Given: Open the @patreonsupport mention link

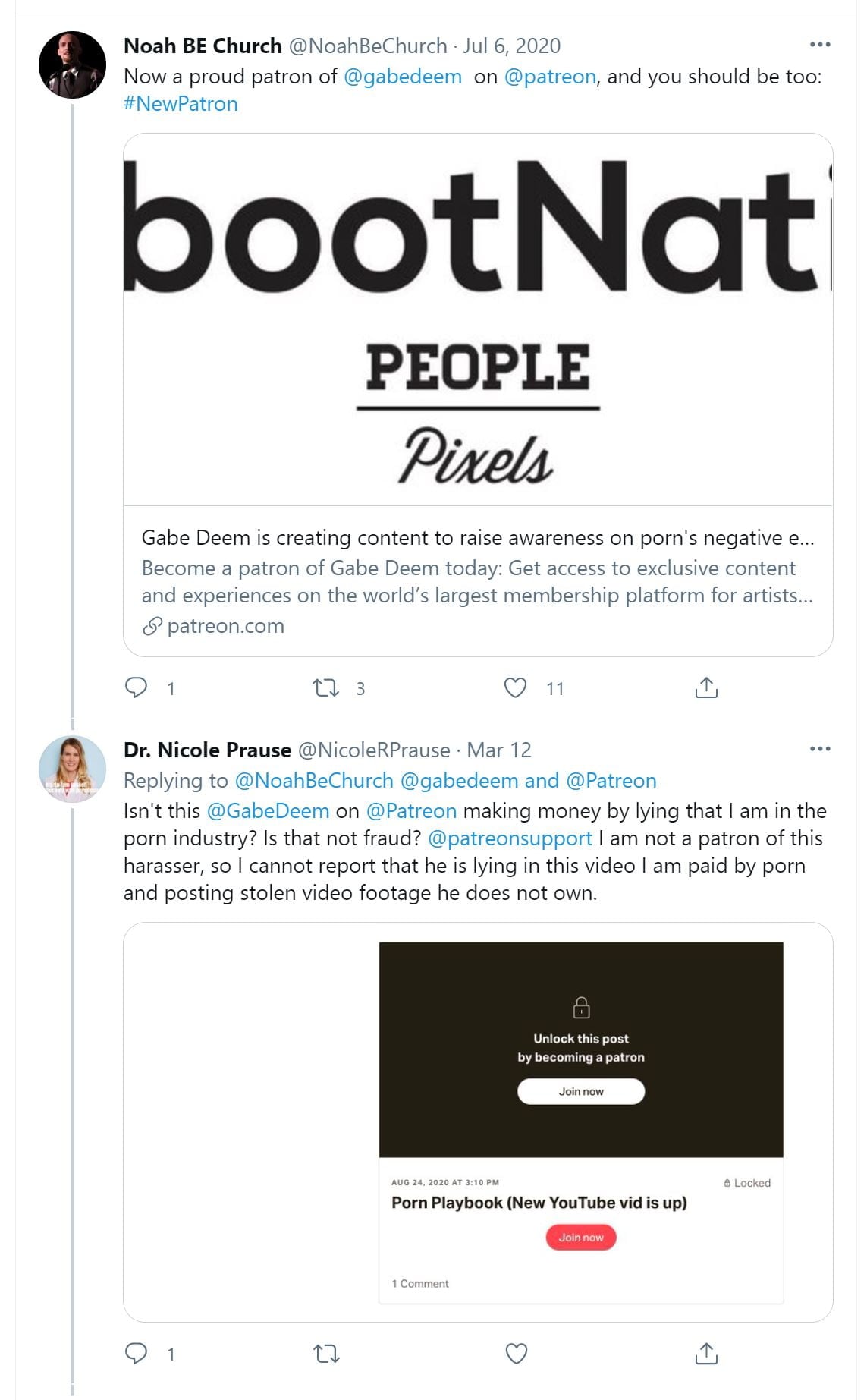Looking at the screenshot, I should coord(510,838).
